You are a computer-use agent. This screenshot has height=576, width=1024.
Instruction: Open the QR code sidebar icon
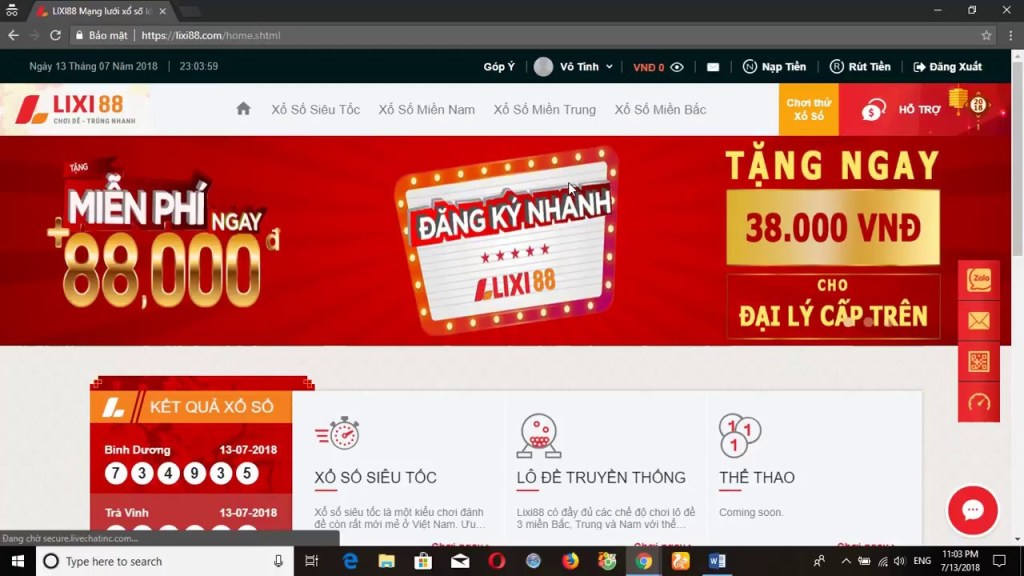tap(979, 362)
